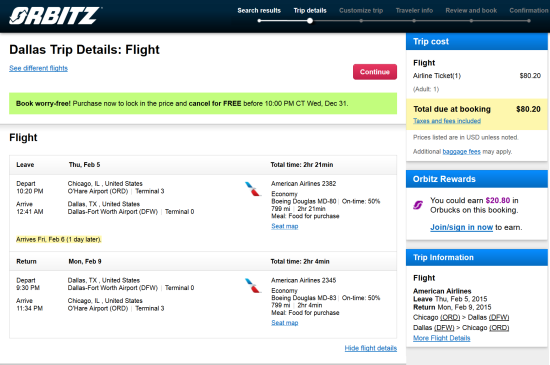Expand More Flight Details link

[x=442, y=338]
